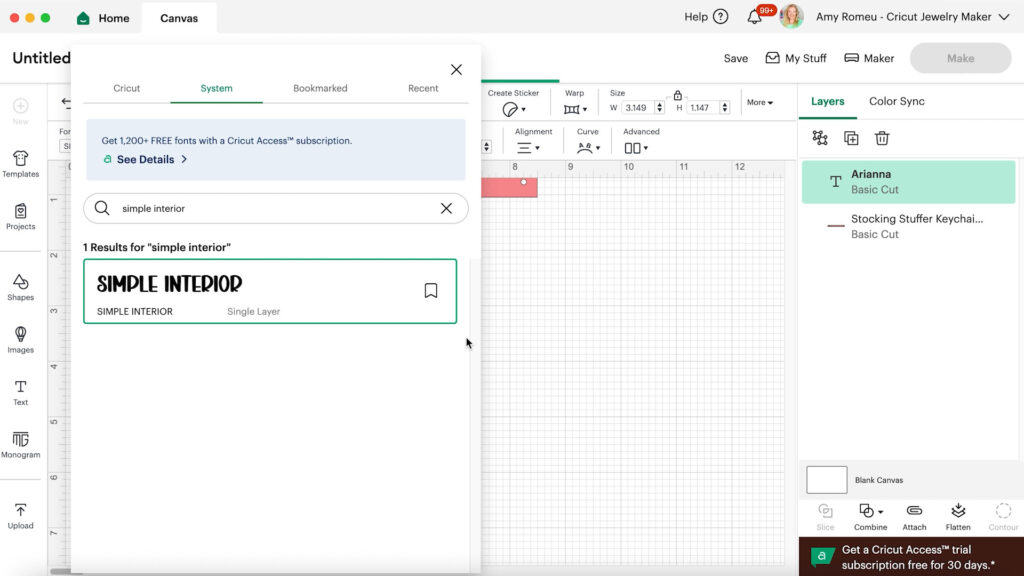Open the Images library
Viewport: 1024px width, 576px height.
[20, 340]
